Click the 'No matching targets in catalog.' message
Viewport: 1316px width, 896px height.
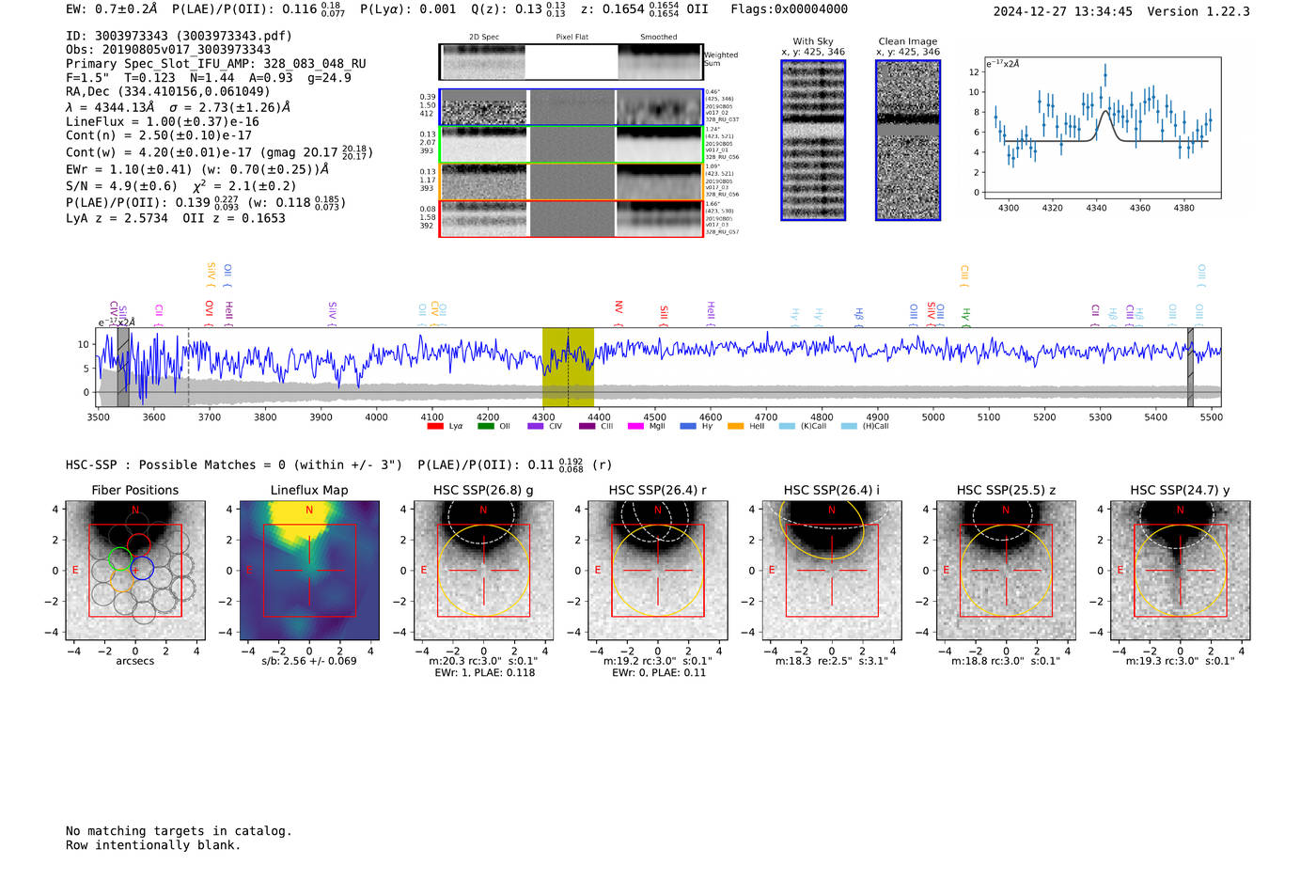(x=179, y=831)
